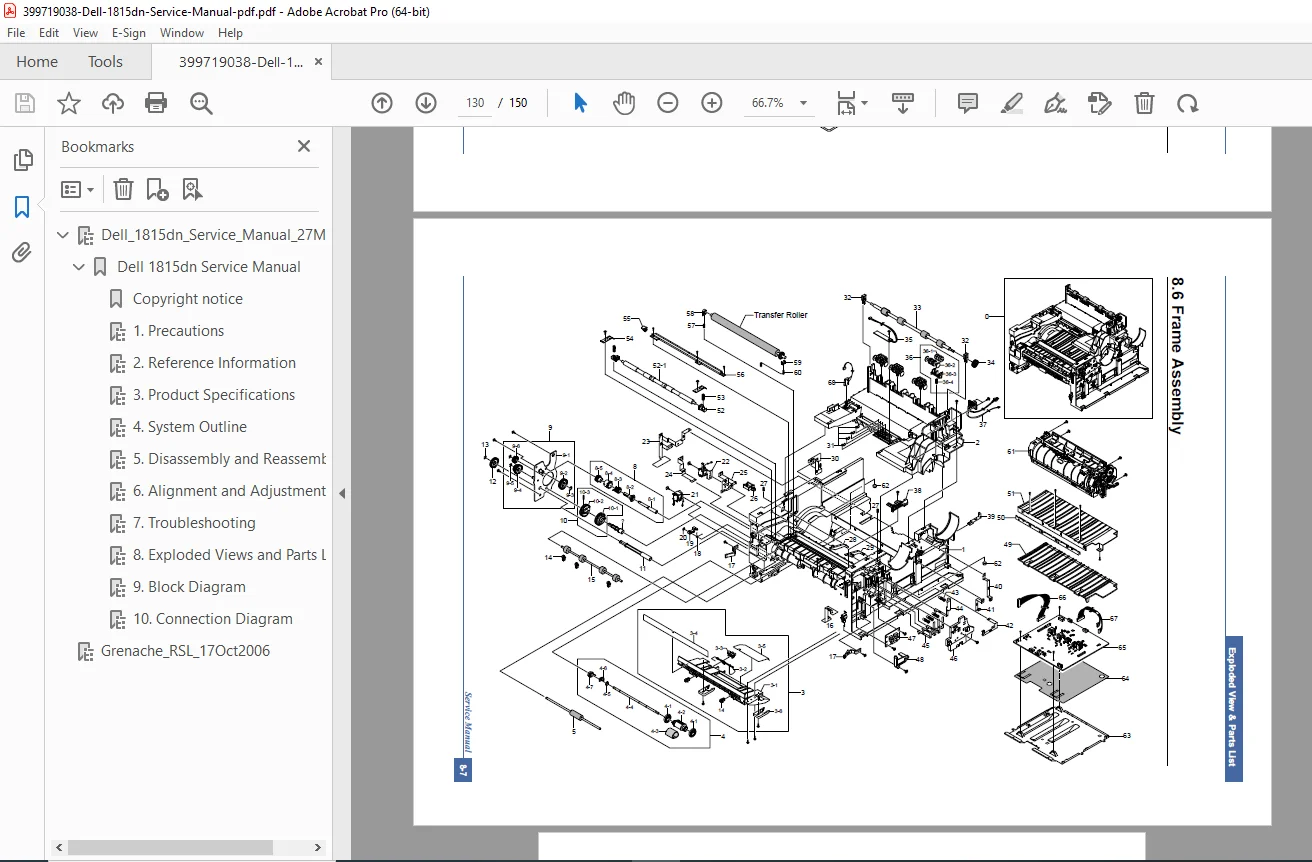Viewport: 1312px width, 862px height.
Task: Open the attachments paperclip panel
Action: pyautogui.click(x=22, y=253)
